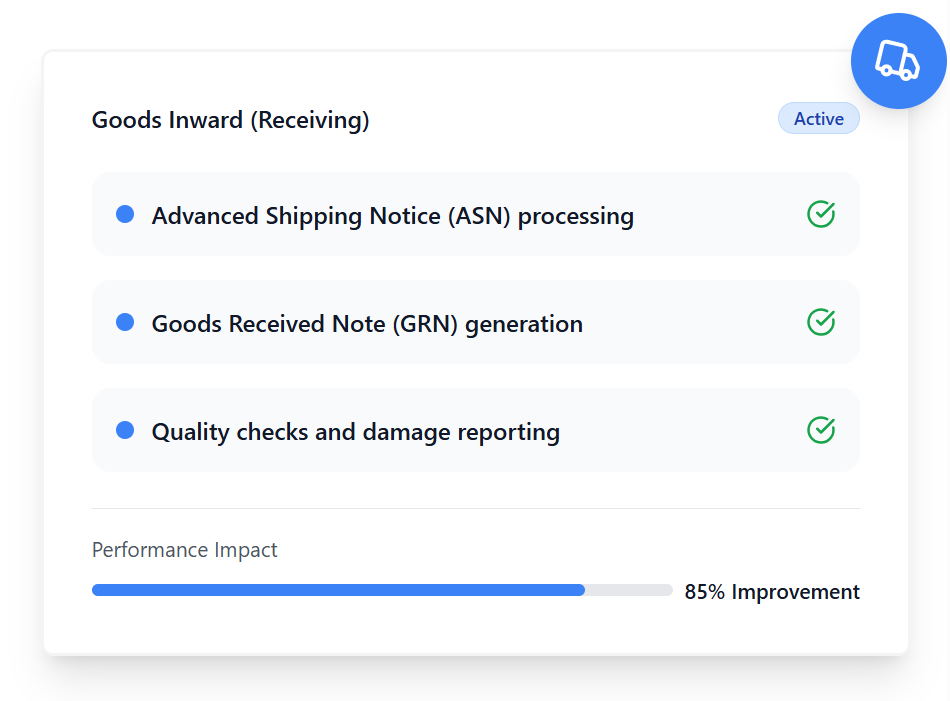Viewport: 950px width, 701px height.
Task: Click the green checkmark for Quality checks
Action: click(821, 430)
